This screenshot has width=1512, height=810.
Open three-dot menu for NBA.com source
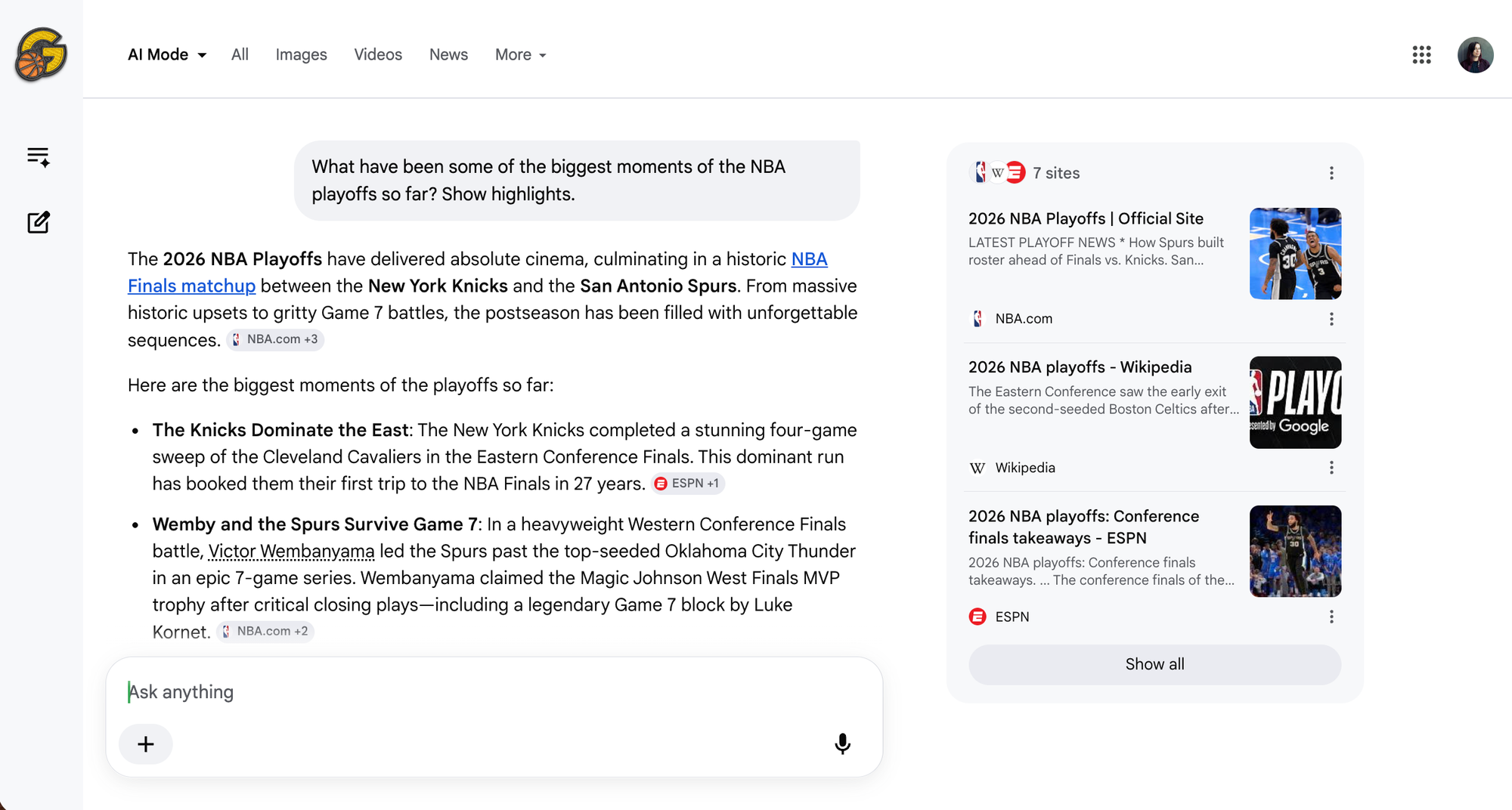click(1331, 319)
